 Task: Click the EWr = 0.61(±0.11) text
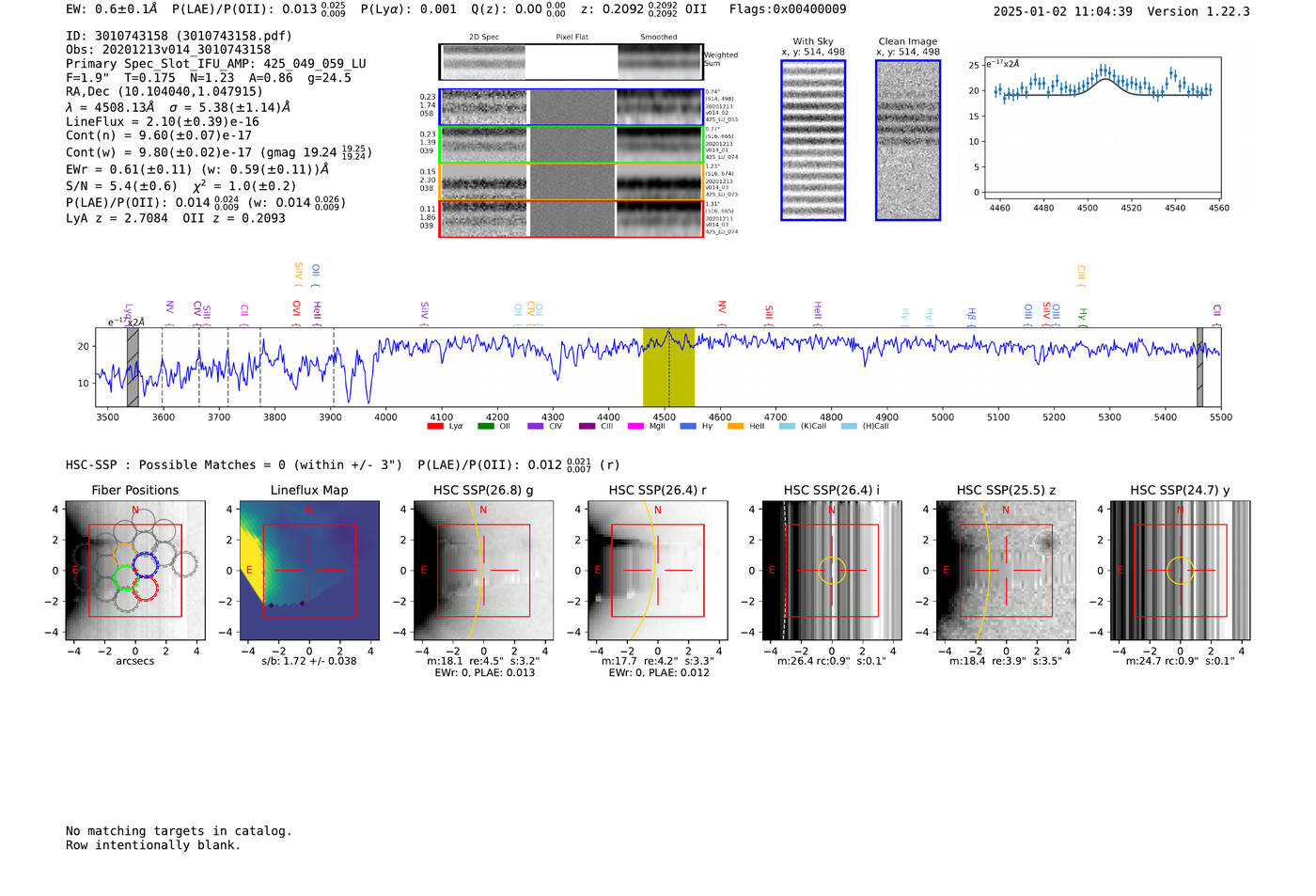pyautogui.click(x=128, y=170)
